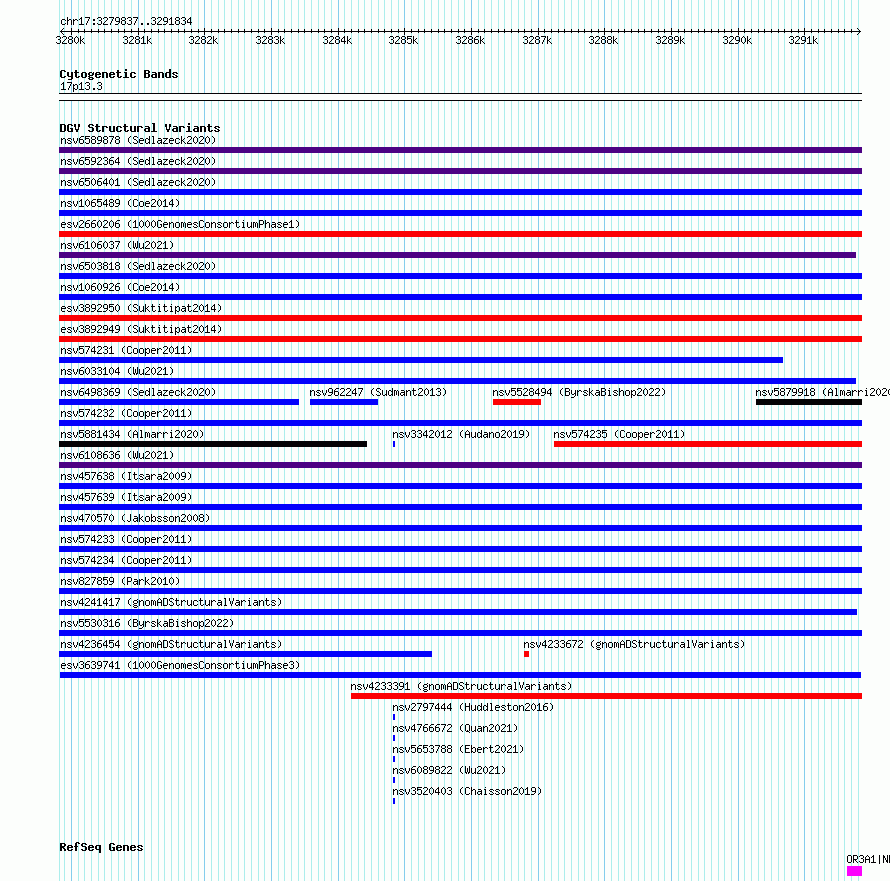Click the 3285k ruler tick label
Image resolution: width=890 pixels, height=881 pixels.
403,40
